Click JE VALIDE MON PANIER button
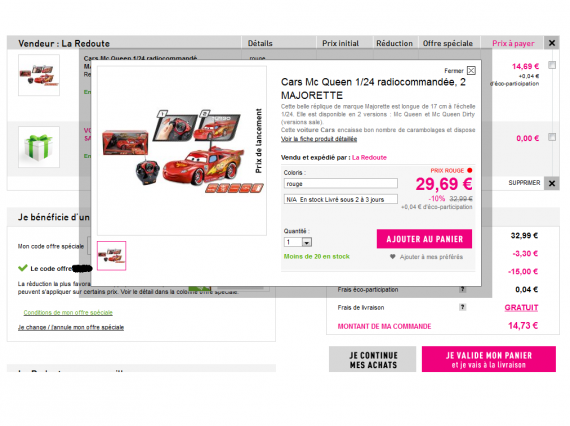 click(x=489, y=359)
